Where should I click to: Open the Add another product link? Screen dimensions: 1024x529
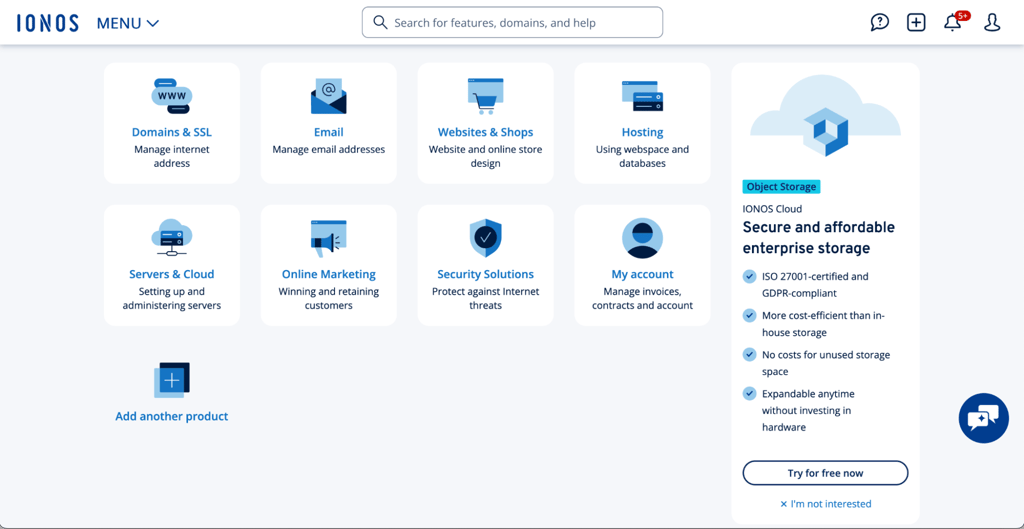(172, 416)
